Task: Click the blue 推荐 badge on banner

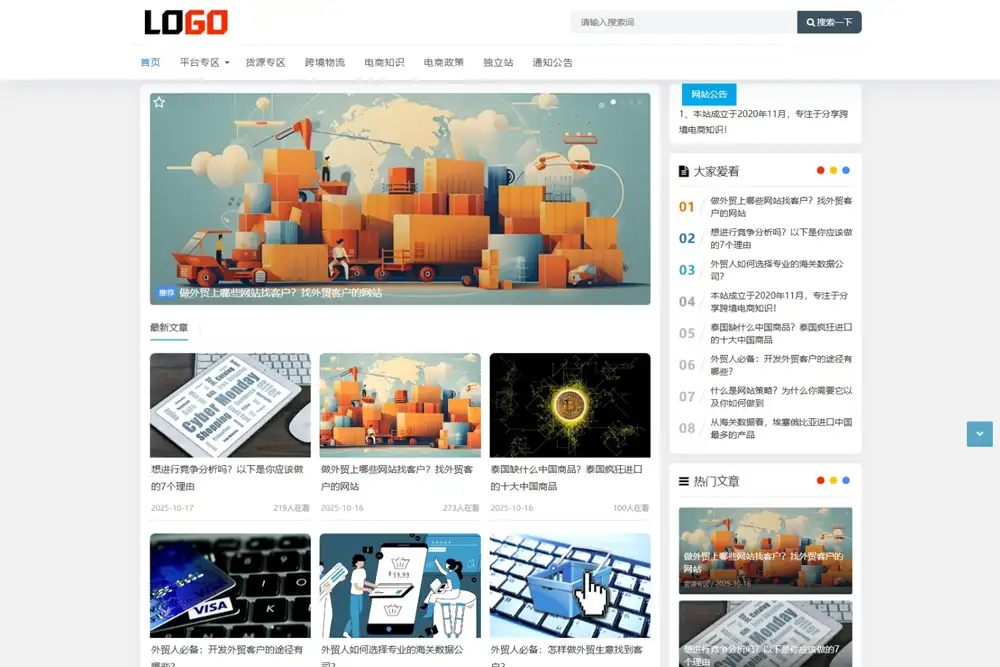Action: [x=166, y=293]
